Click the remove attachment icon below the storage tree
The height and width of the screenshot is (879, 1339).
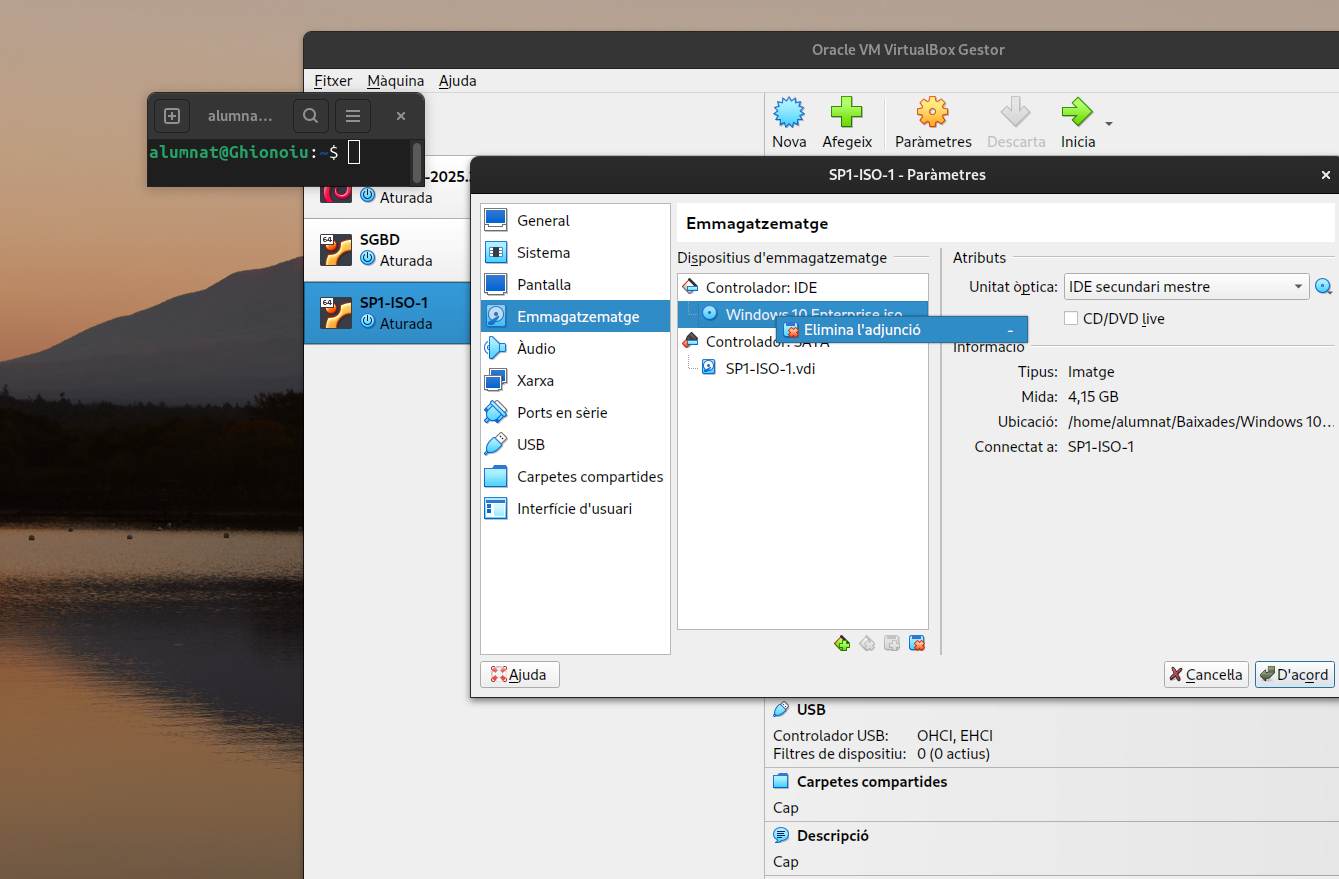pos(917,643)
